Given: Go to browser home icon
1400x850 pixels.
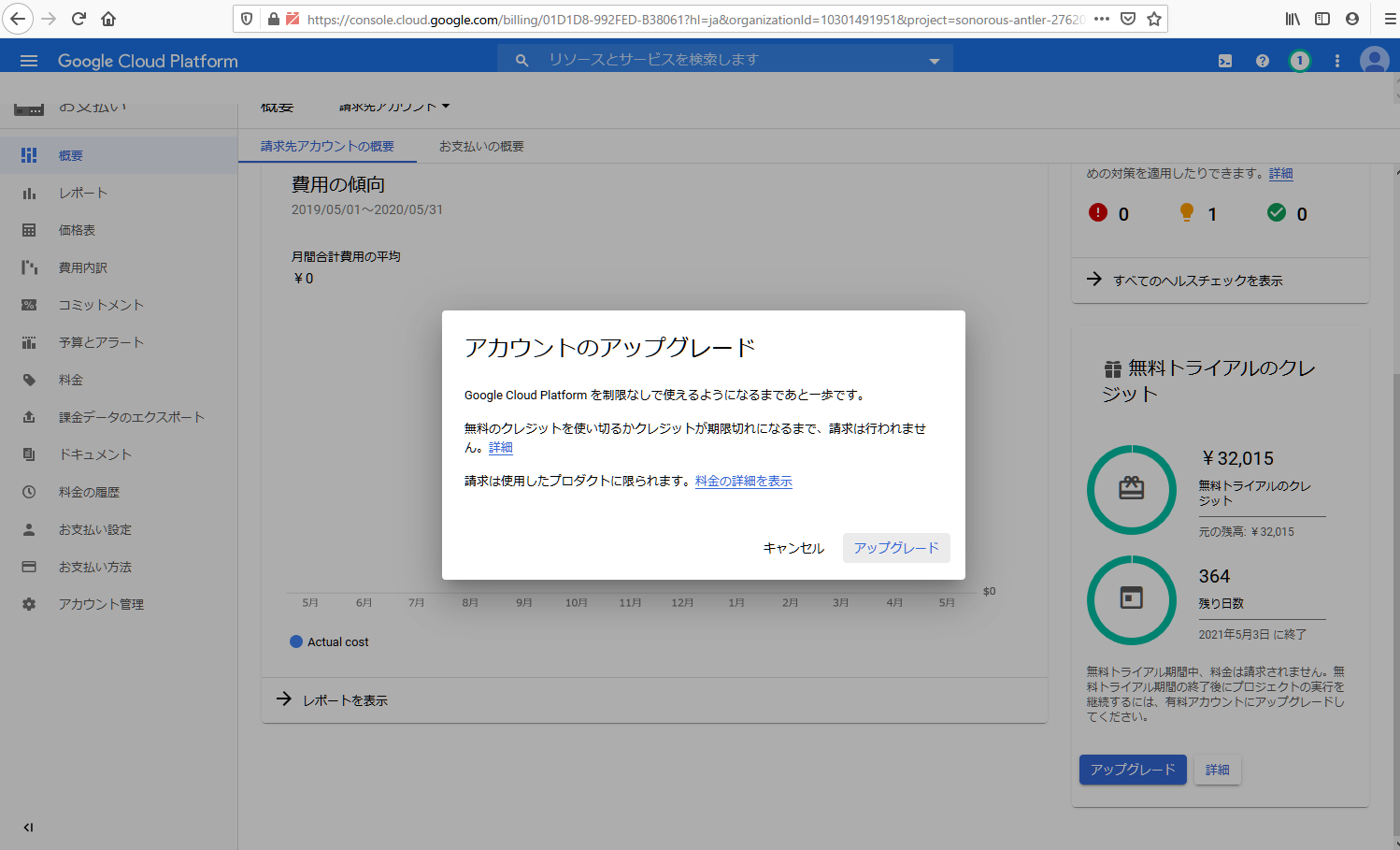Looking at the screenshot, I should (108, 19).
